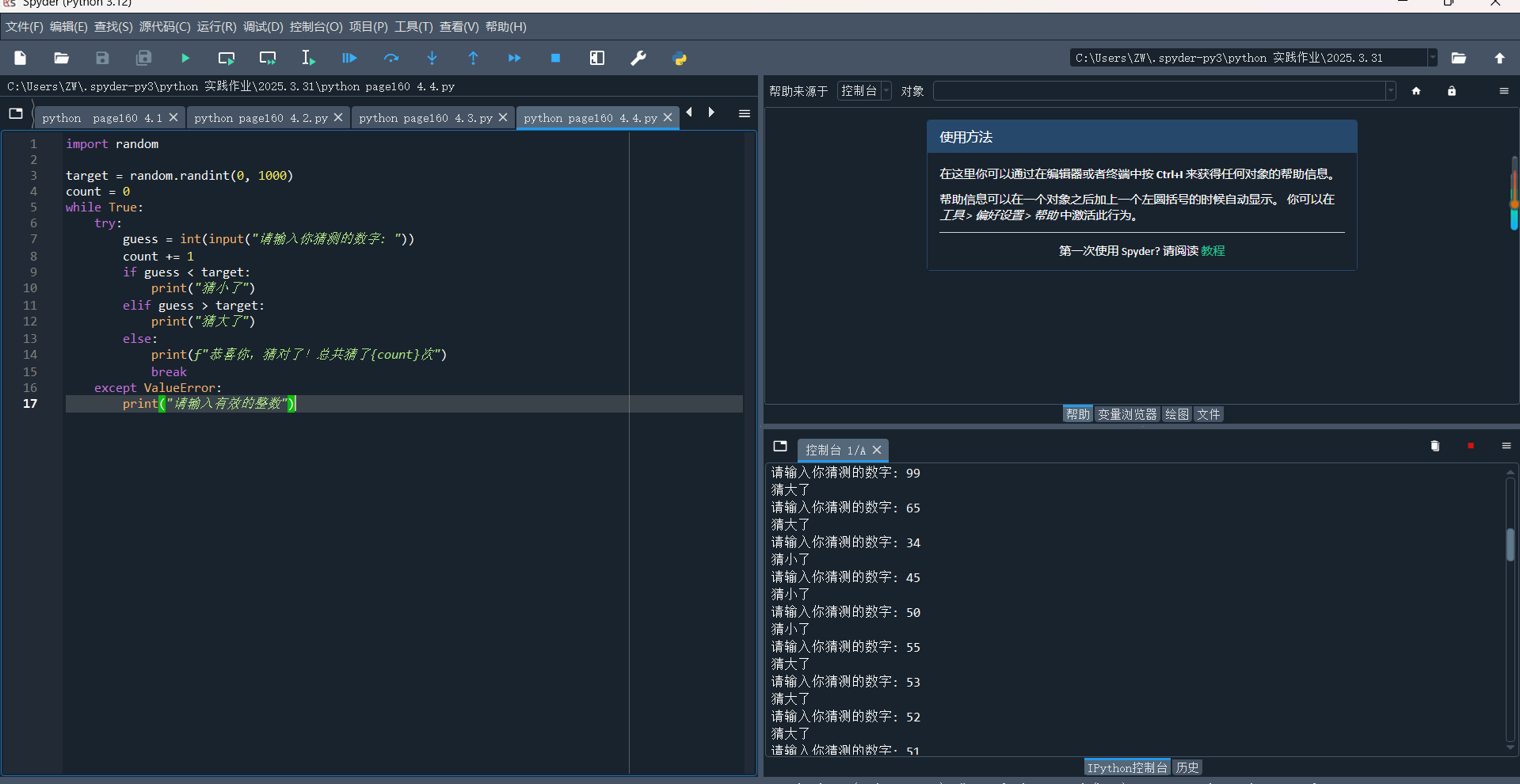Open the 帮助(H) menu
This screenshot has width=1520, height=784.
click(x=506, y=27)
